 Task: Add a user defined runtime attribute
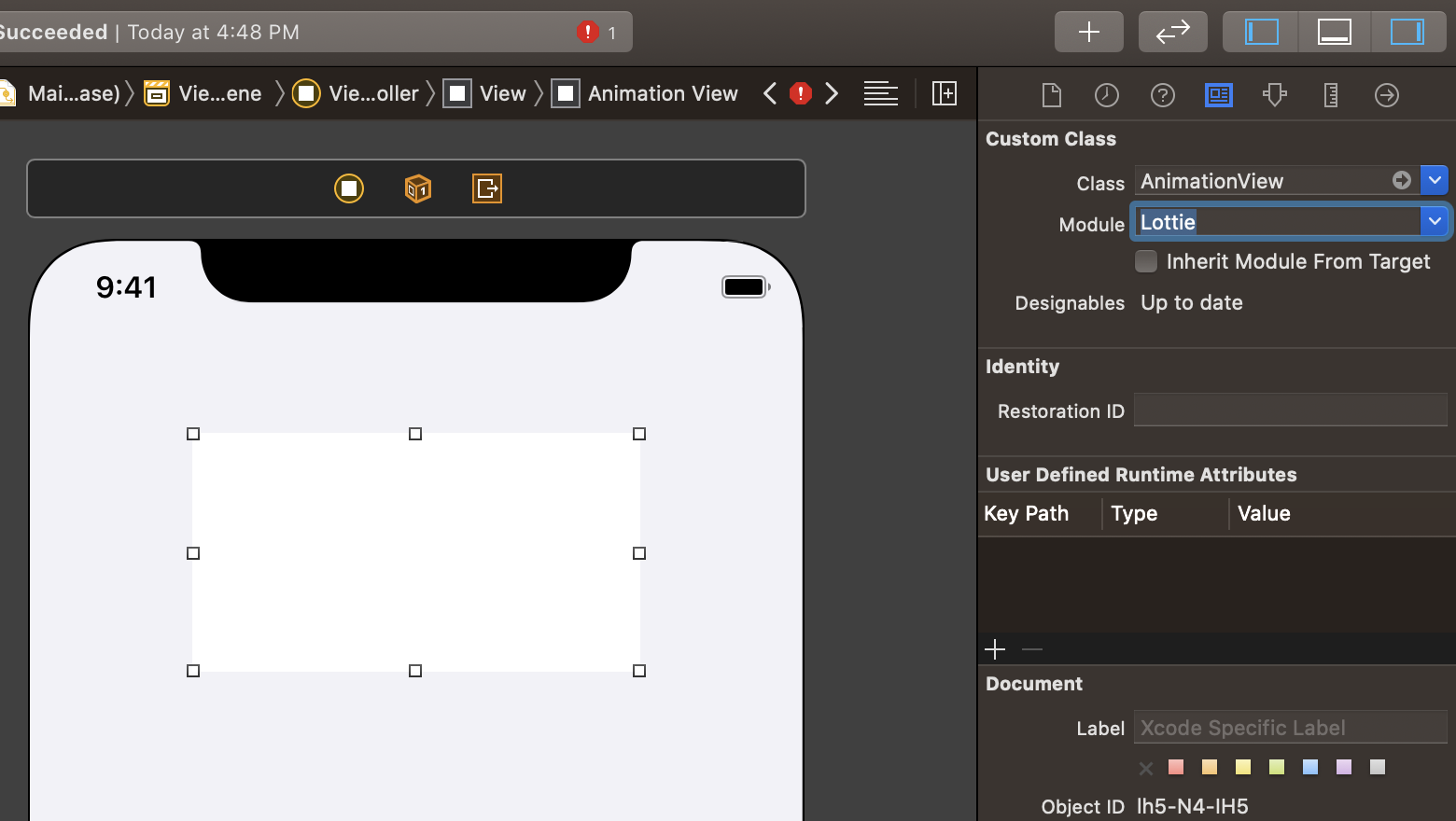[995, 649]
